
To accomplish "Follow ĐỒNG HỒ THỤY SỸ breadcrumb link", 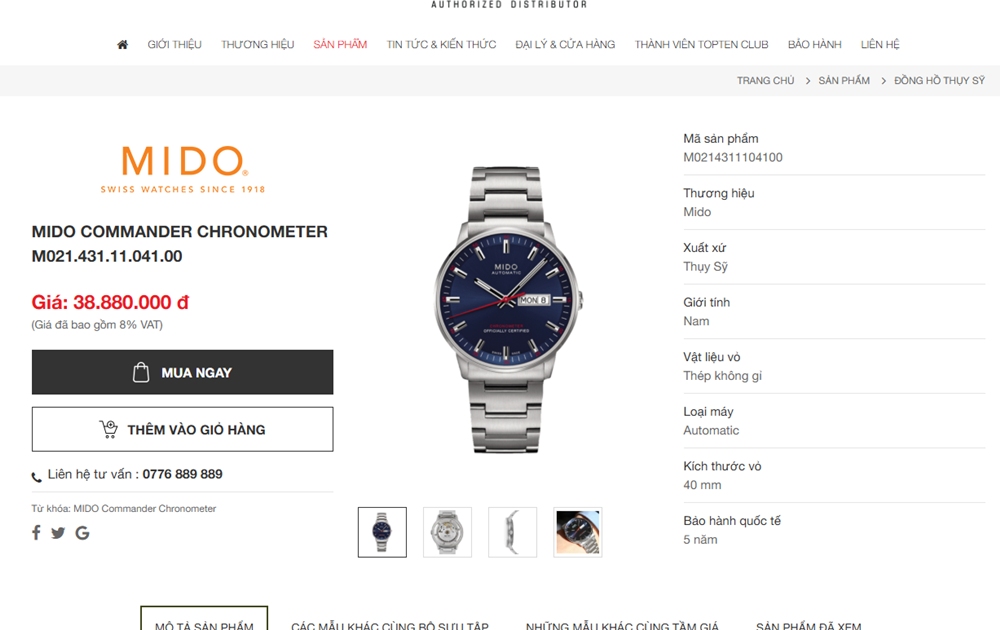I will 939,80.
